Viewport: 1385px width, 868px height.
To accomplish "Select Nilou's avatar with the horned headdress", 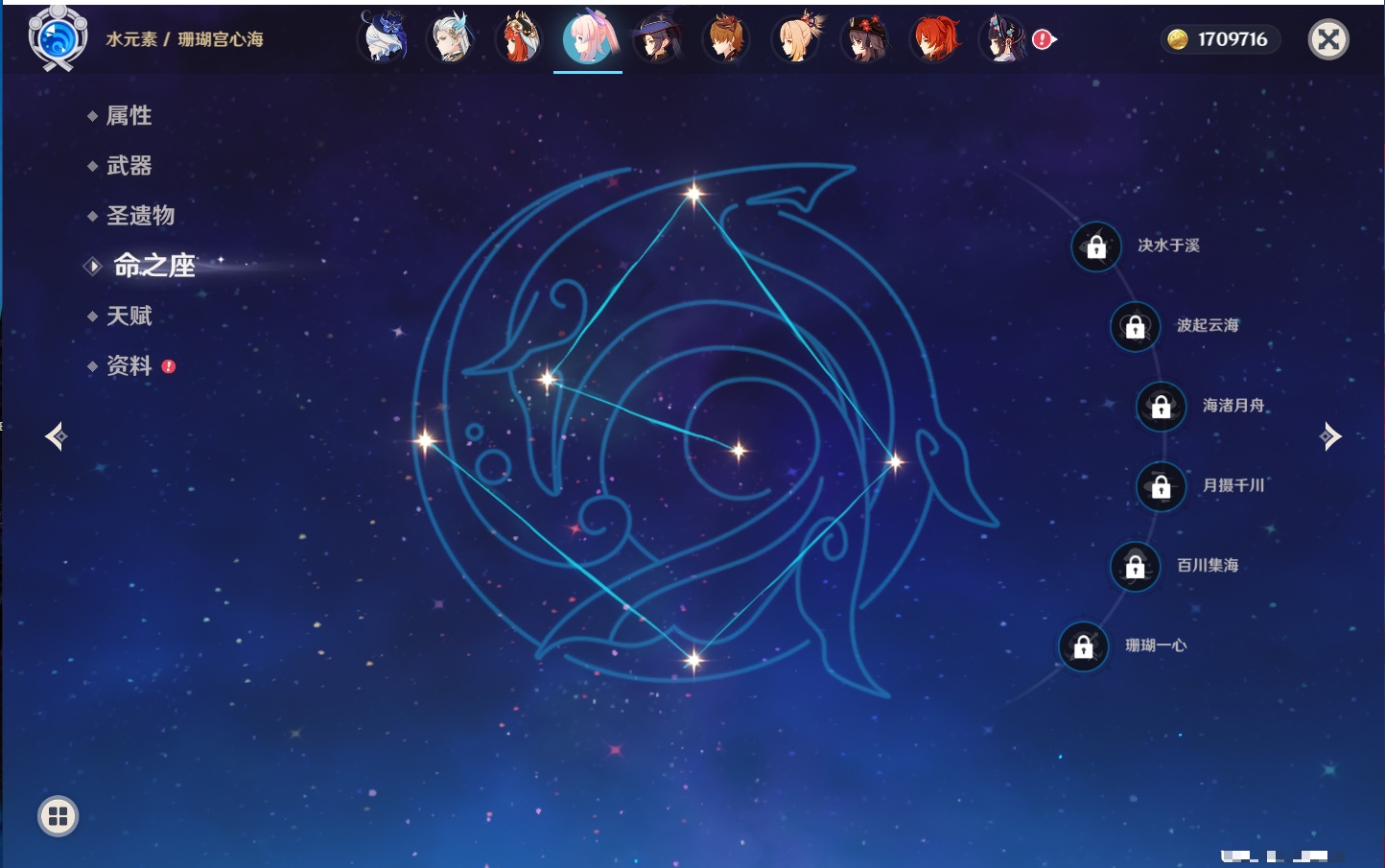I will [521, 38].
